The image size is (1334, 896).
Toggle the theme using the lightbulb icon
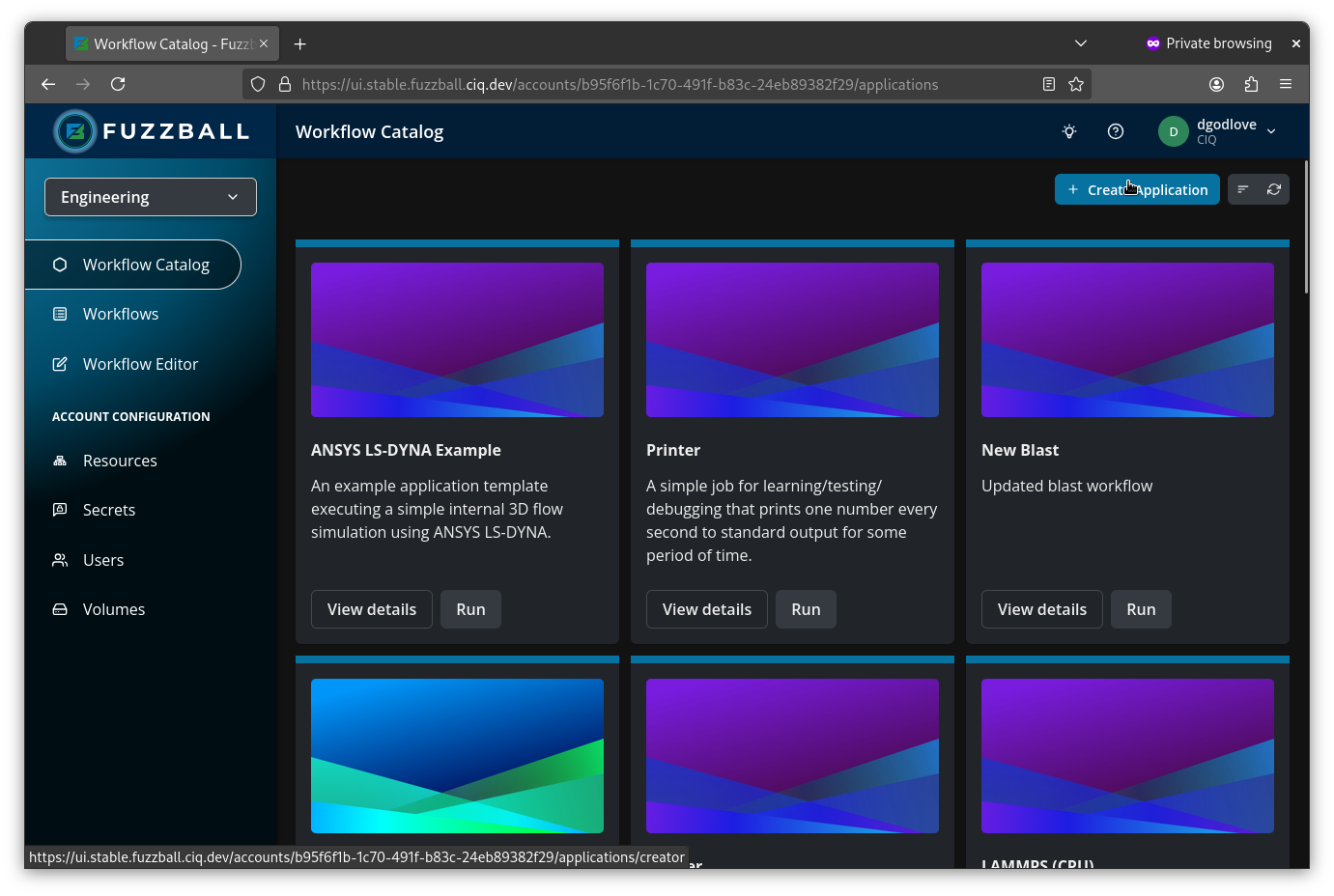click(x=1068, y=131)
